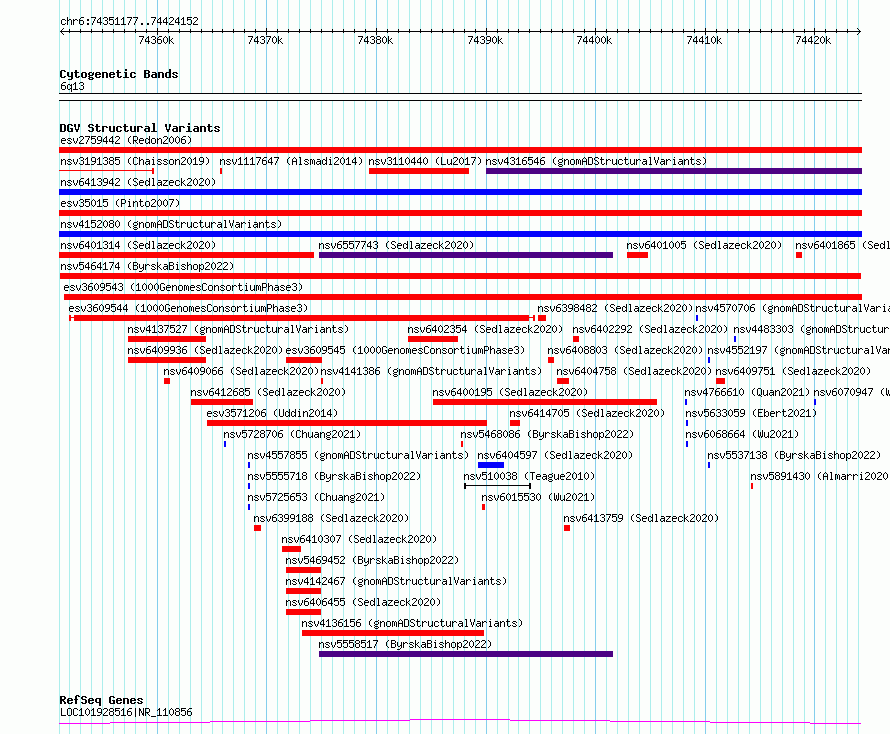Open nsv6401314 (Sedlazeck2020) variant label
Screen dimensions: 890x734
click(138, 245)
